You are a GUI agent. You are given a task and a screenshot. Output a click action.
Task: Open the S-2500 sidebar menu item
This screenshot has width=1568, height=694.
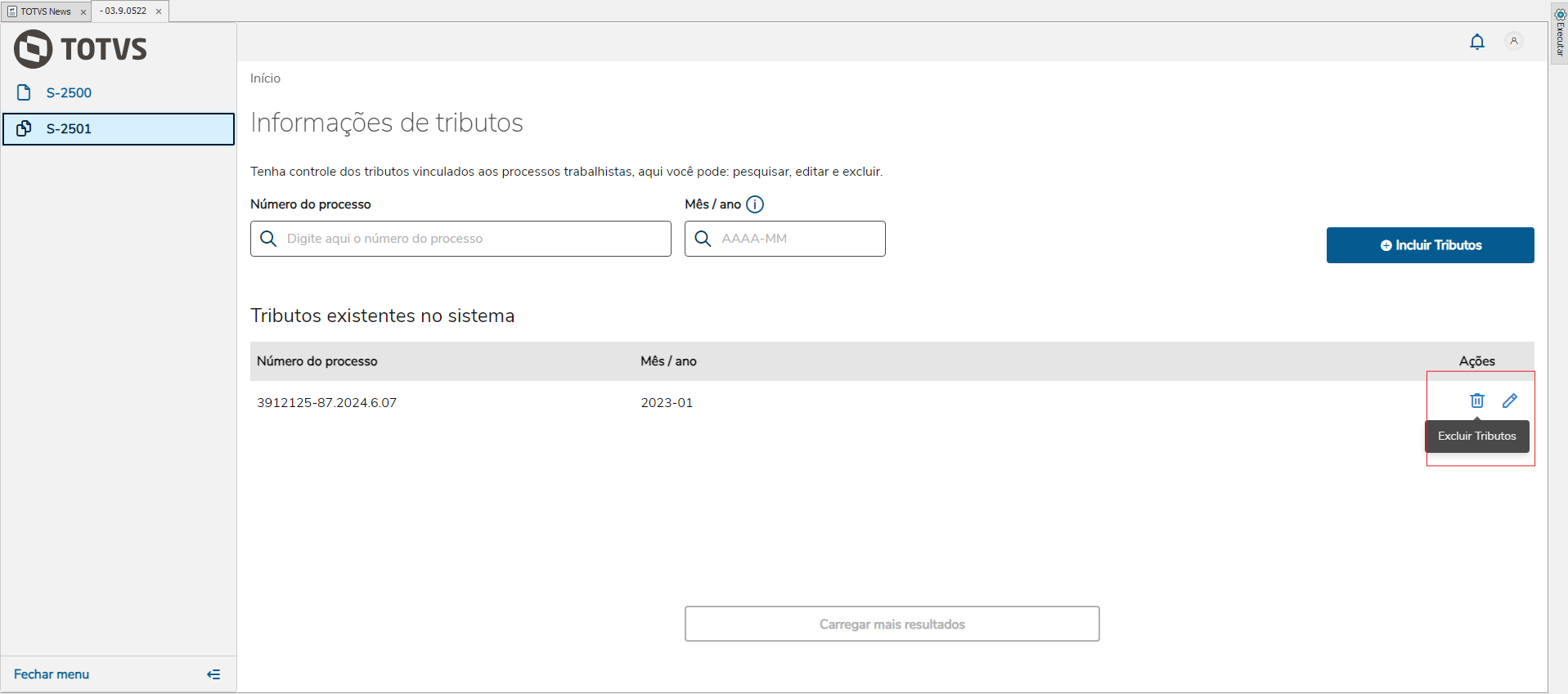point(69,93)
